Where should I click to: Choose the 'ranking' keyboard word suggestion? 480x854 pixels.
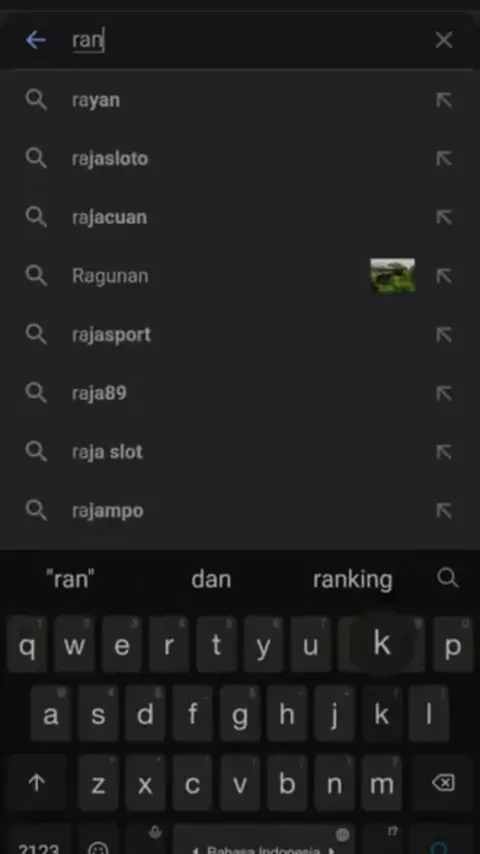(352, 580)
